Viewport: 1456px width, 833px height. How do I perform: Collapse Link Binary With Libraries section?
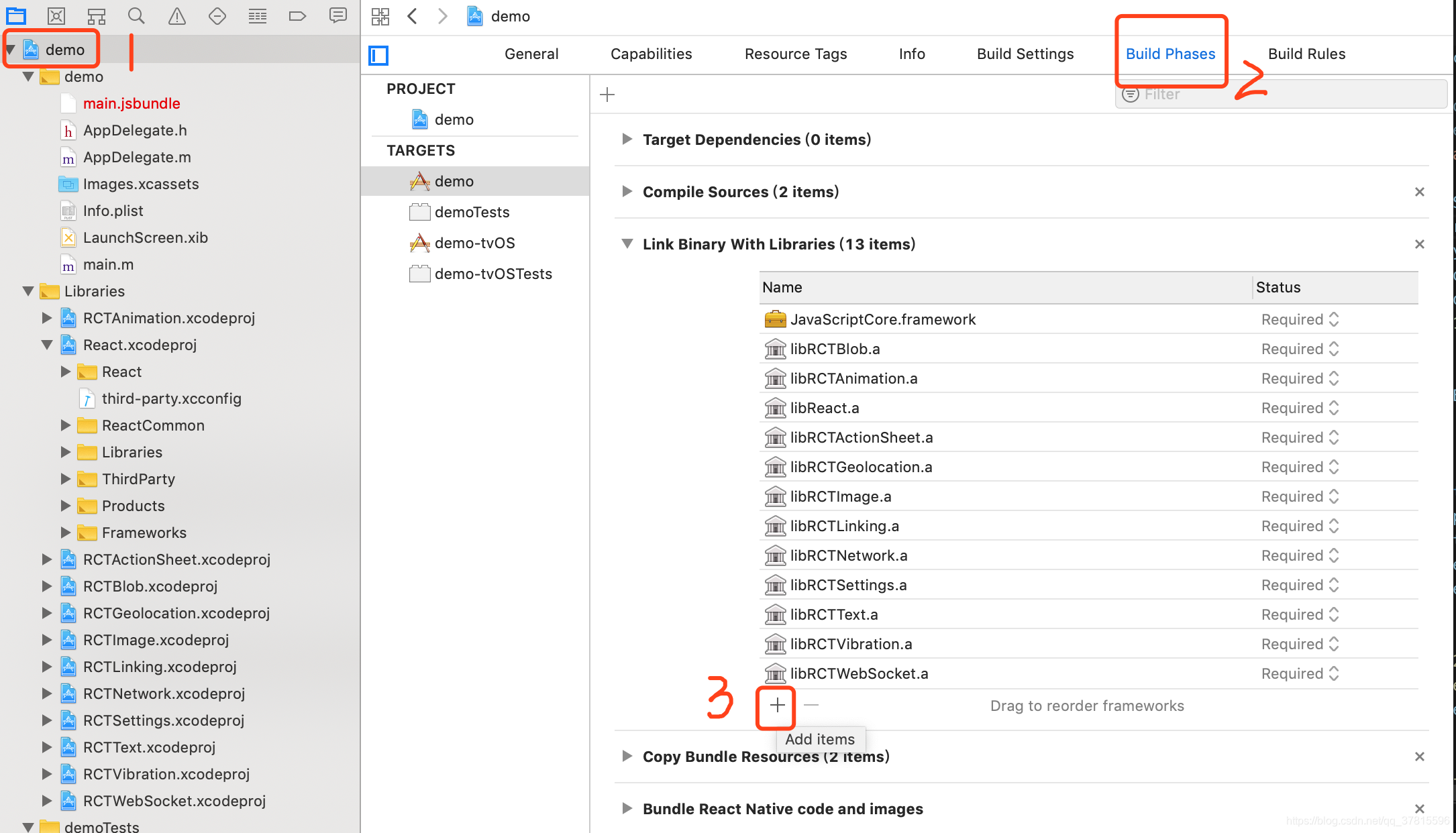627,243
